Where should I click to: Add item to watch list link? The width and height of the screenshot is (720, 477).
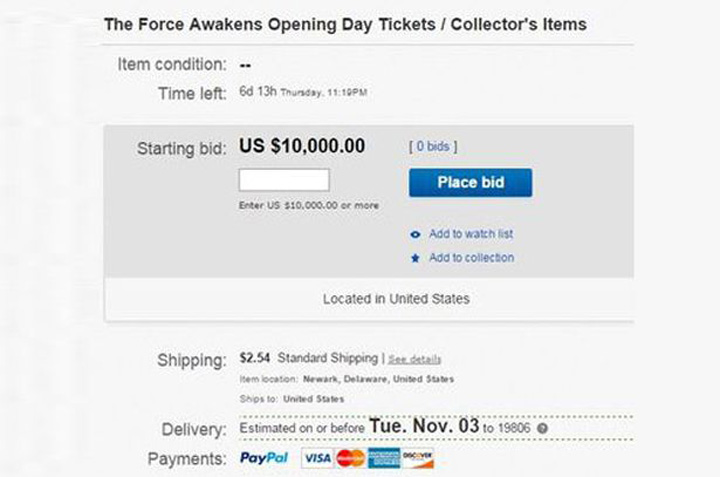pyautogui.click(x=471, y=234)
